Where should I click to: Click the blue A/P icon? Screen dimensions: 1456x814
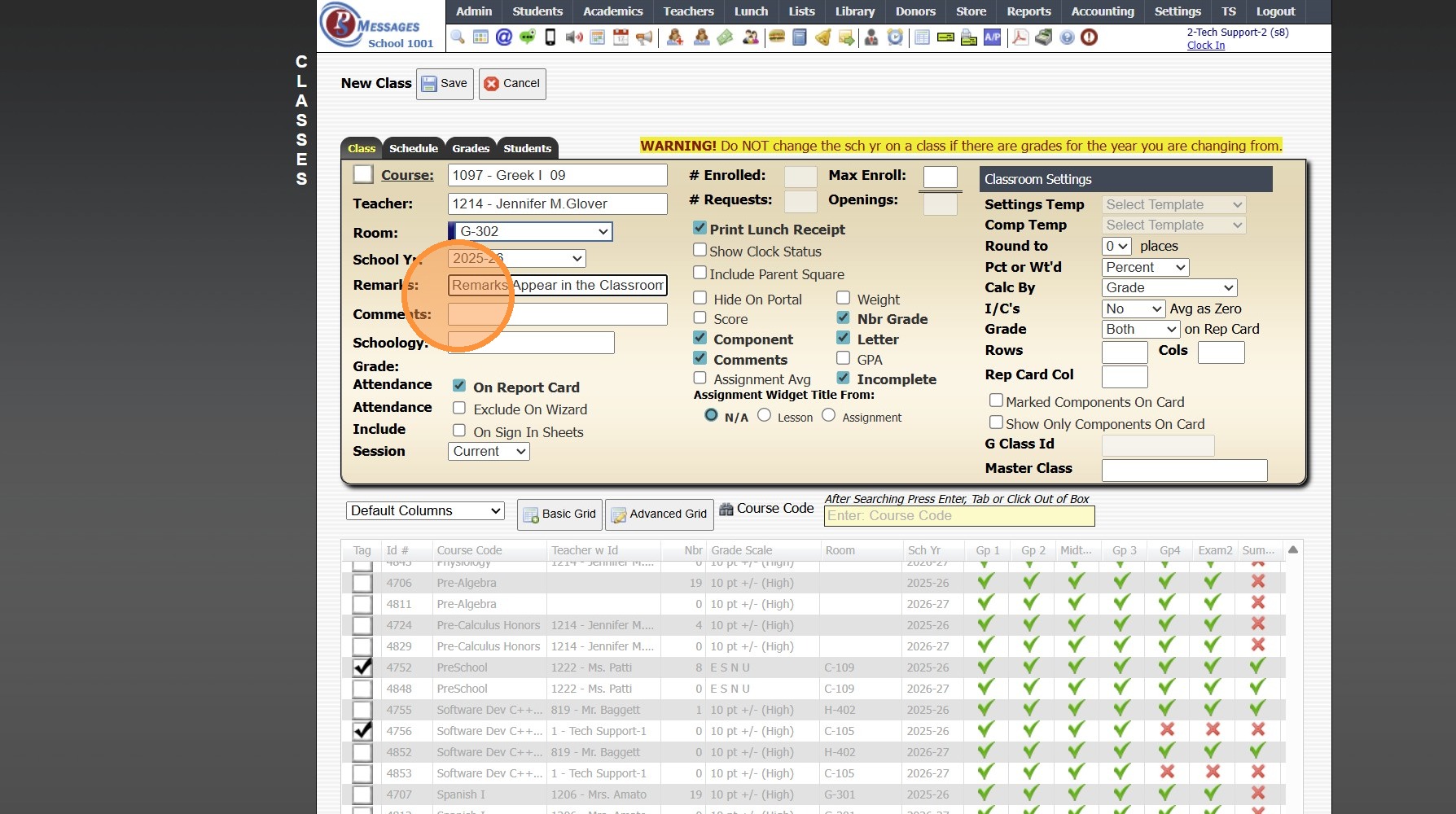(x=992, y=37)
